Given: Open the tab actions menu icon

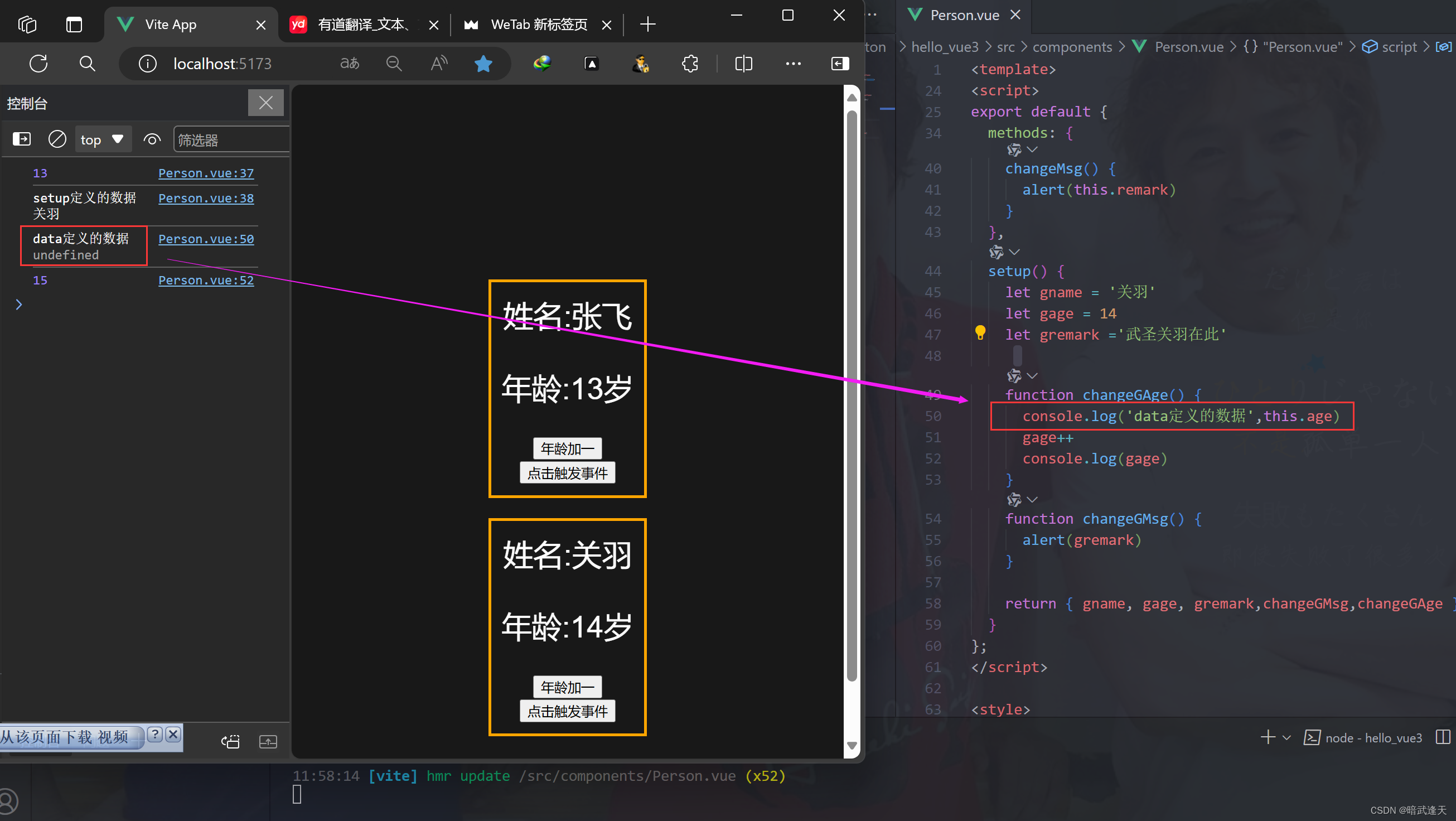Looking at the screenshot, I should tap(74, 25).
